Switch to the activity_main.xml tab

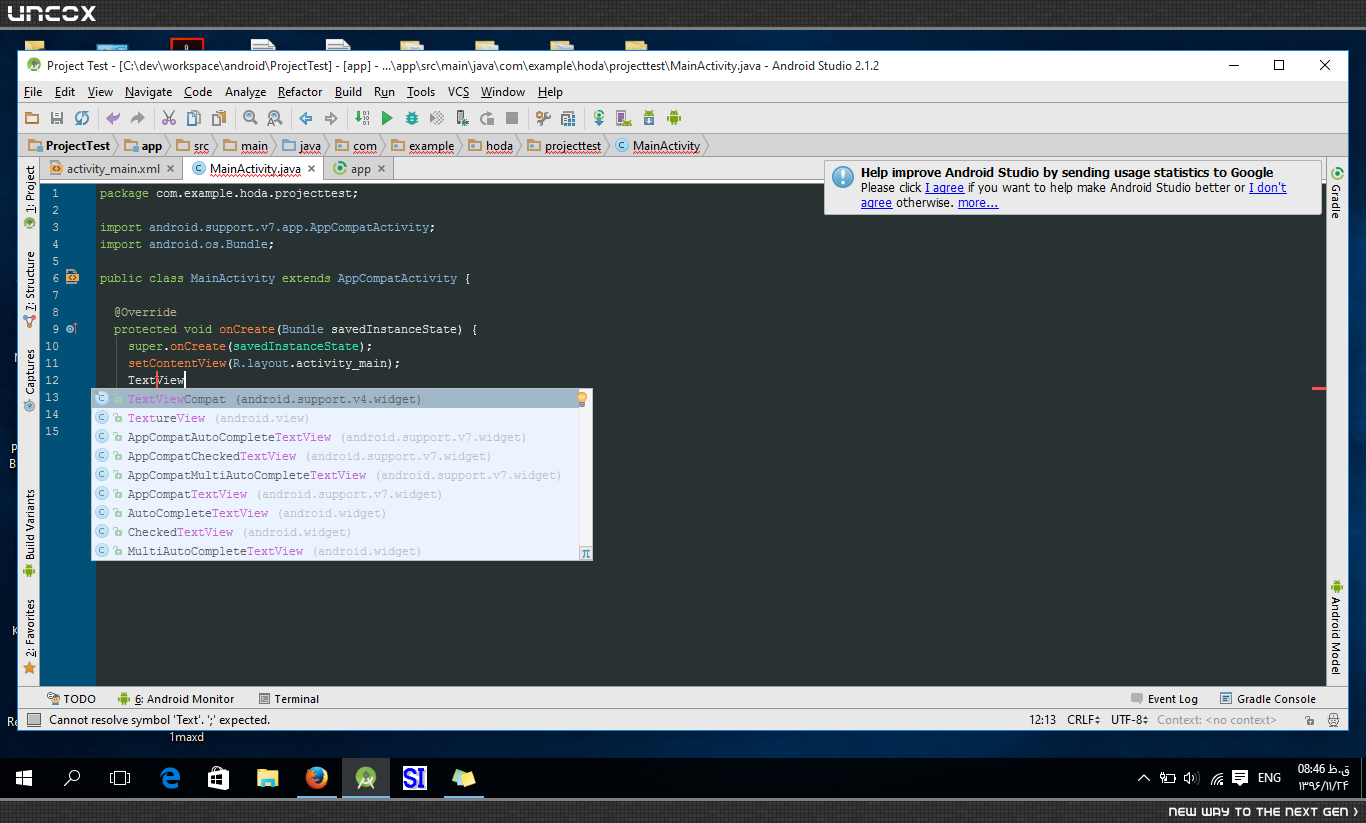click(113, 169)
